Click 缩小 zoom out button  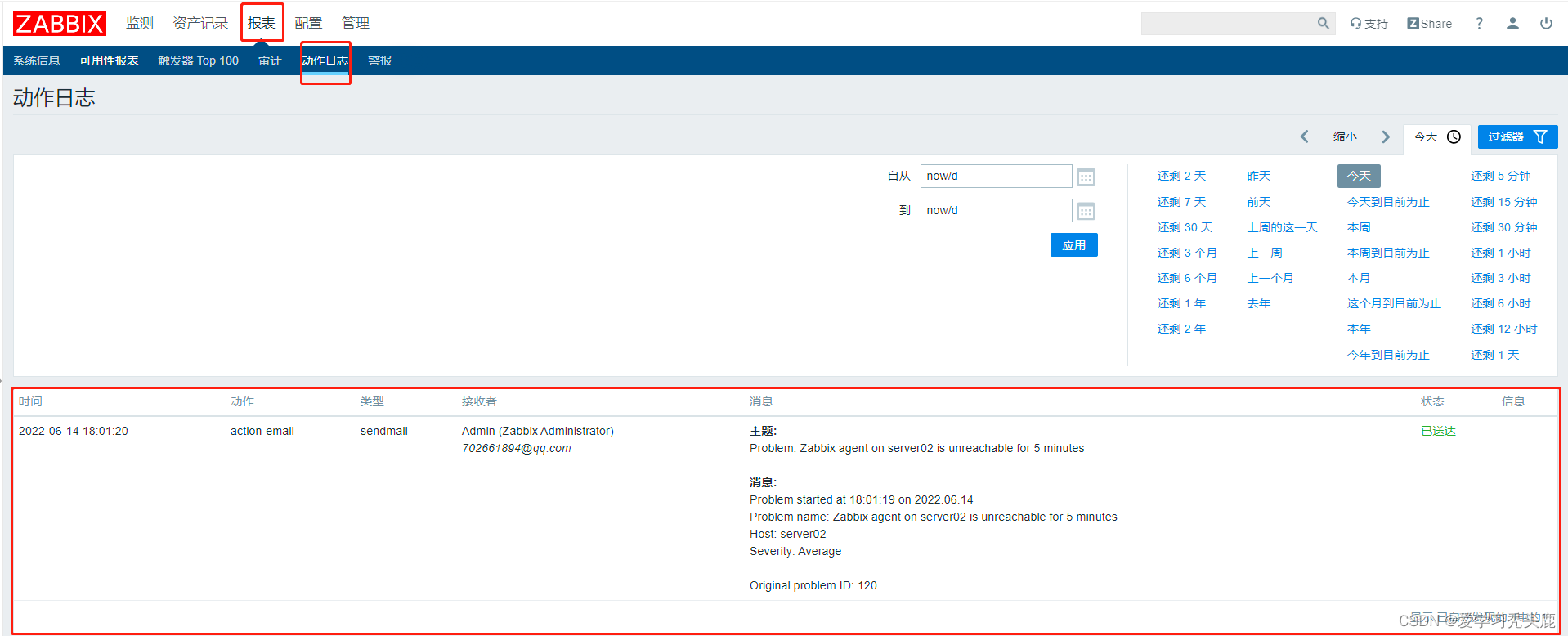[x=1345, y=137]
